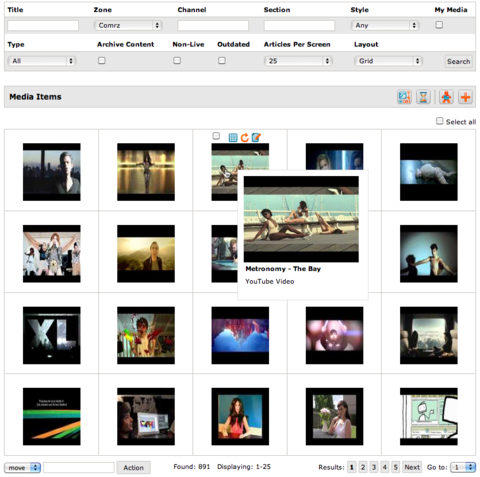The width and height of the screenshot is (480, 477).
Task: Click the Media Items section heading
Action: coord(35,97)
